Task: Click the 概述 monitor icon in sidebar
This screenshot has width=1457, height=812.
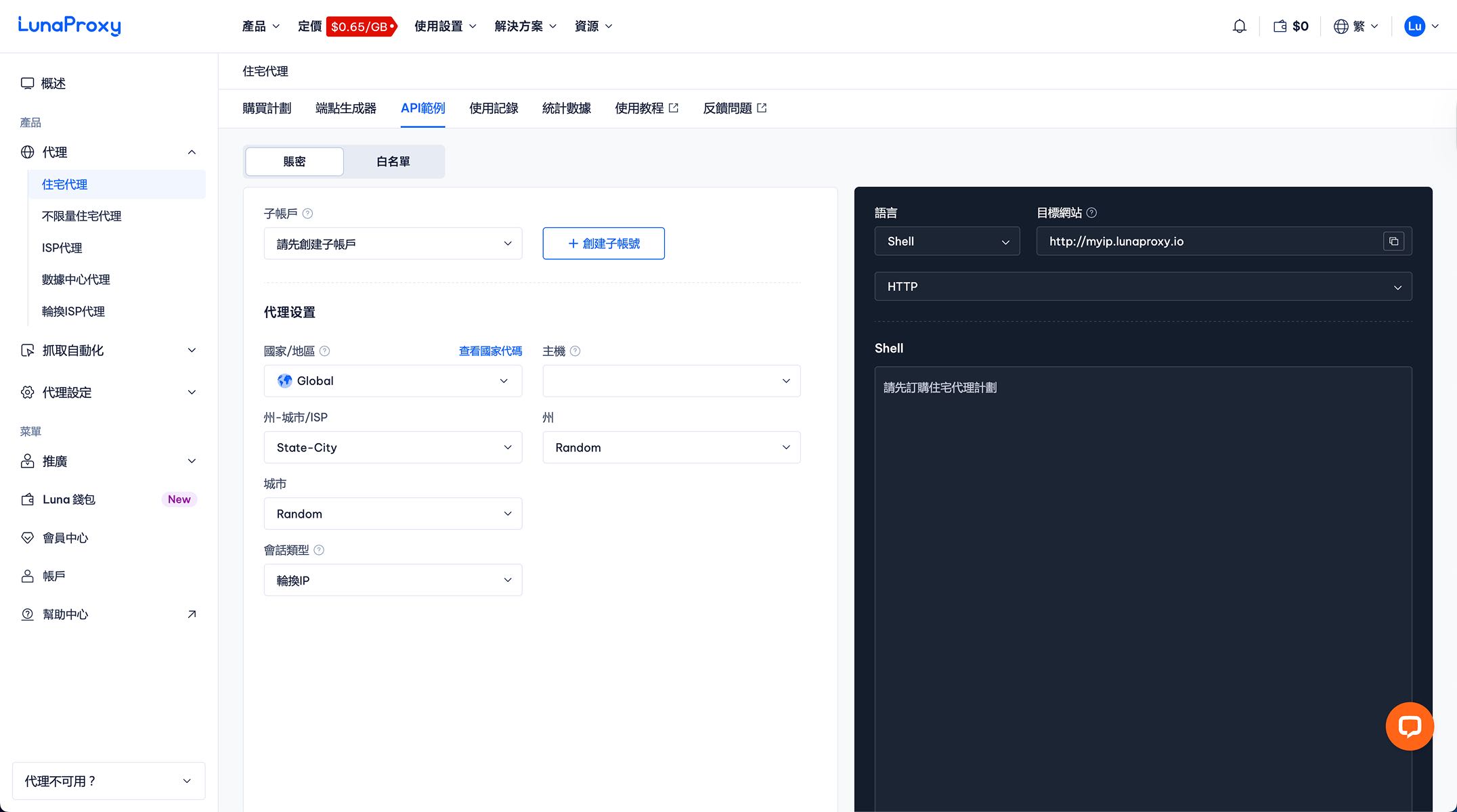Action: click(27, 83)
